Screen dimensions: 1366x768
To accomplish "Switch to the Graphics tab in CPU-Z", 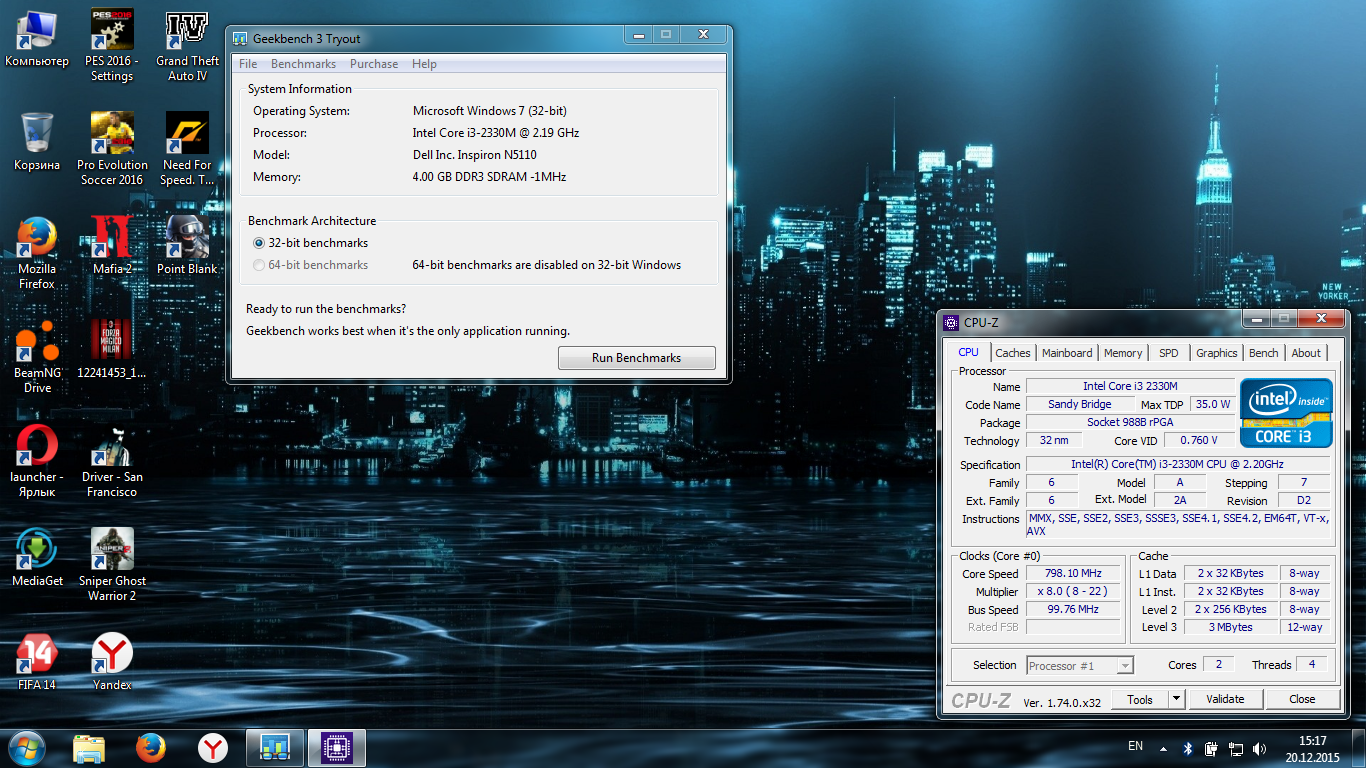I will click(x=1216, y=353).
